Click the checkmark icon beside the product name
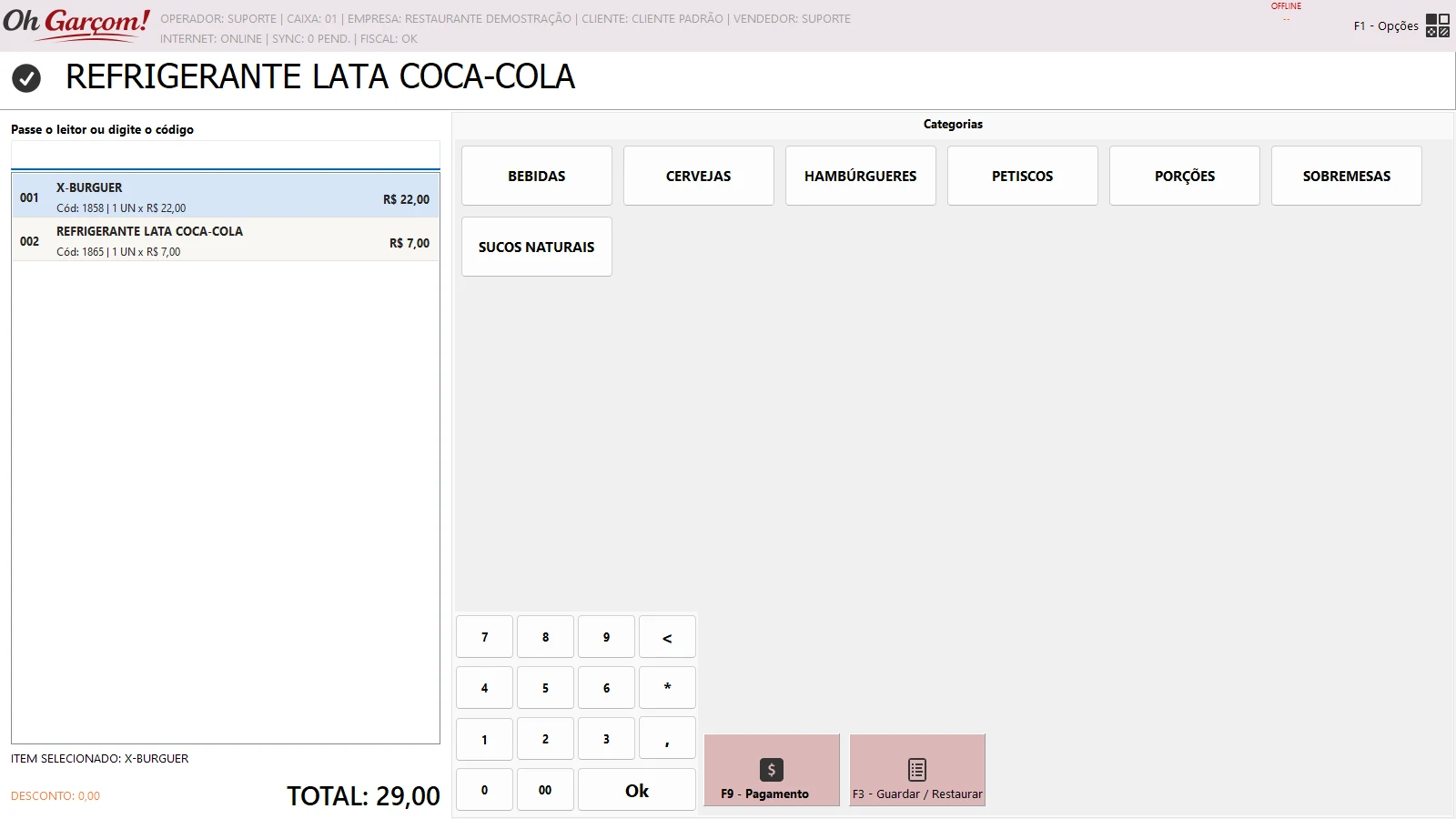 [26, 78]
